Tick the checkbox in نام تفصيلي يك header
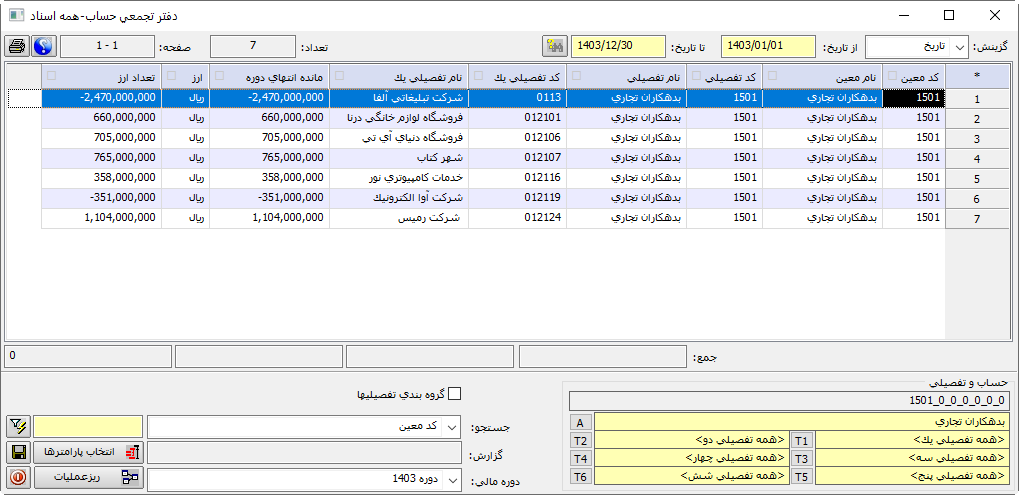 (x=339, y=75)
